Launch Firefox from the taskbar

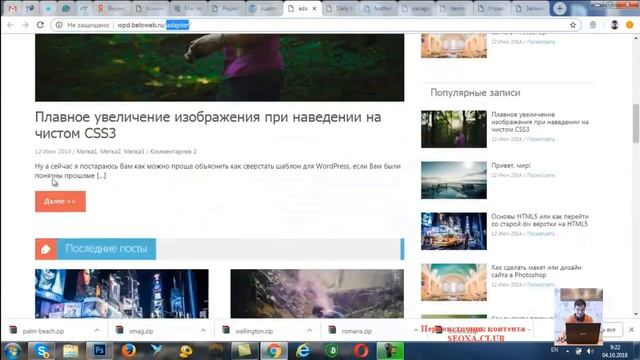click(x=129, y=351)
